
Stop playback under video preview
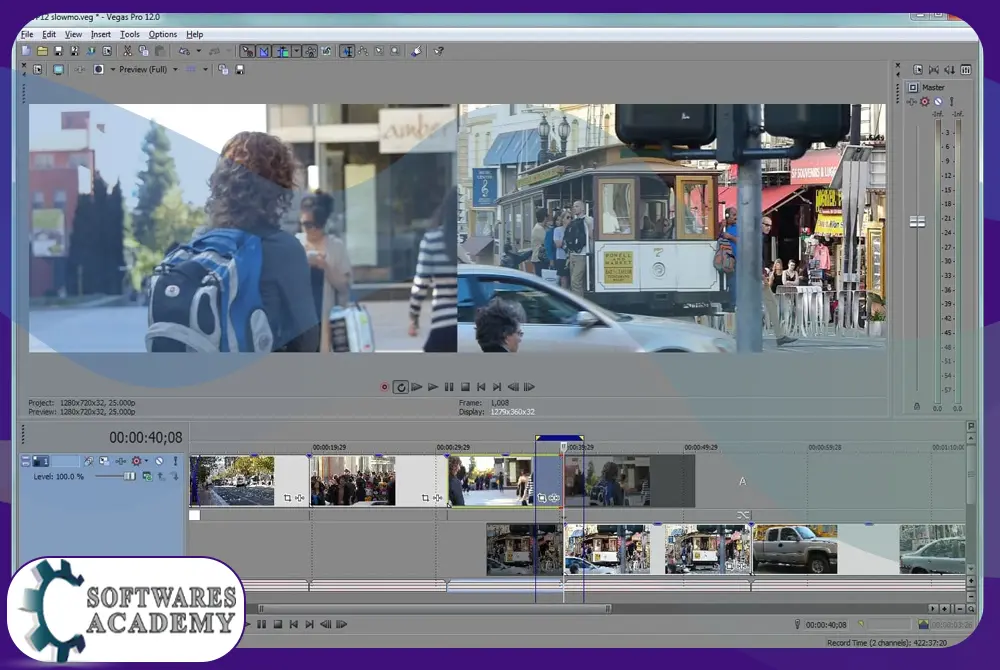pos(465,387)
